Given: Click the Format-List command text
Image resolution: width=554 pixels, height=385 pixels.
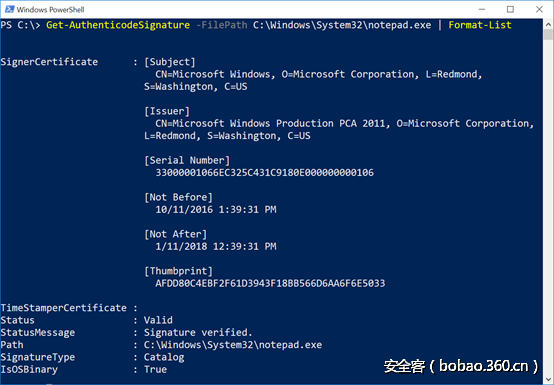Looking at the screenshot, I should [480, 25].
